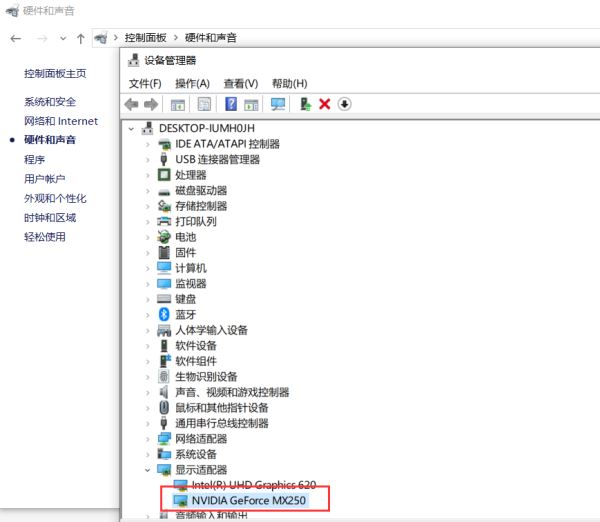Click the network adapters (网络适配器) icon
Image resolution: width=600 pixels, height=522 pixels.
click(x=164, y=439)
